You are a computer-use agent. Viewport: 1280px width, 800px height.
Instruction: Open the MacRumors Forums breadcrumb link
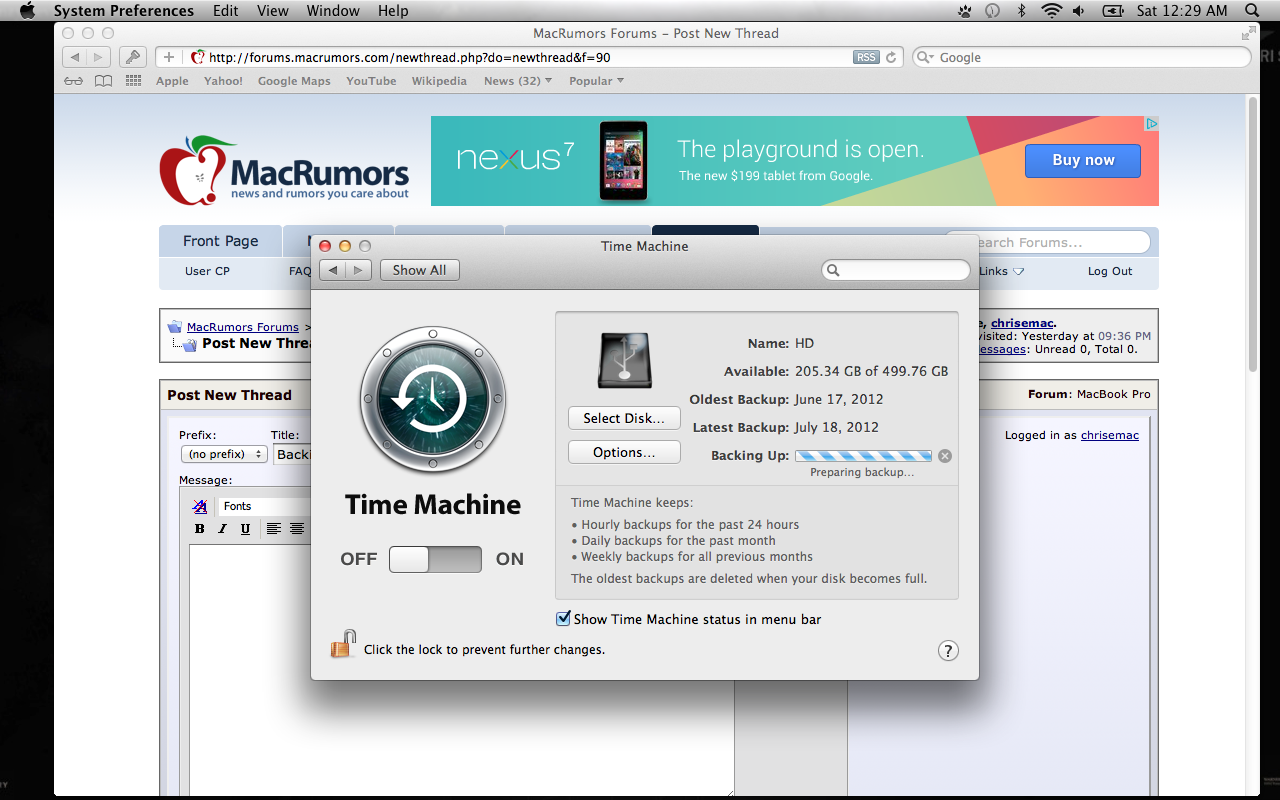coord(243,327)
